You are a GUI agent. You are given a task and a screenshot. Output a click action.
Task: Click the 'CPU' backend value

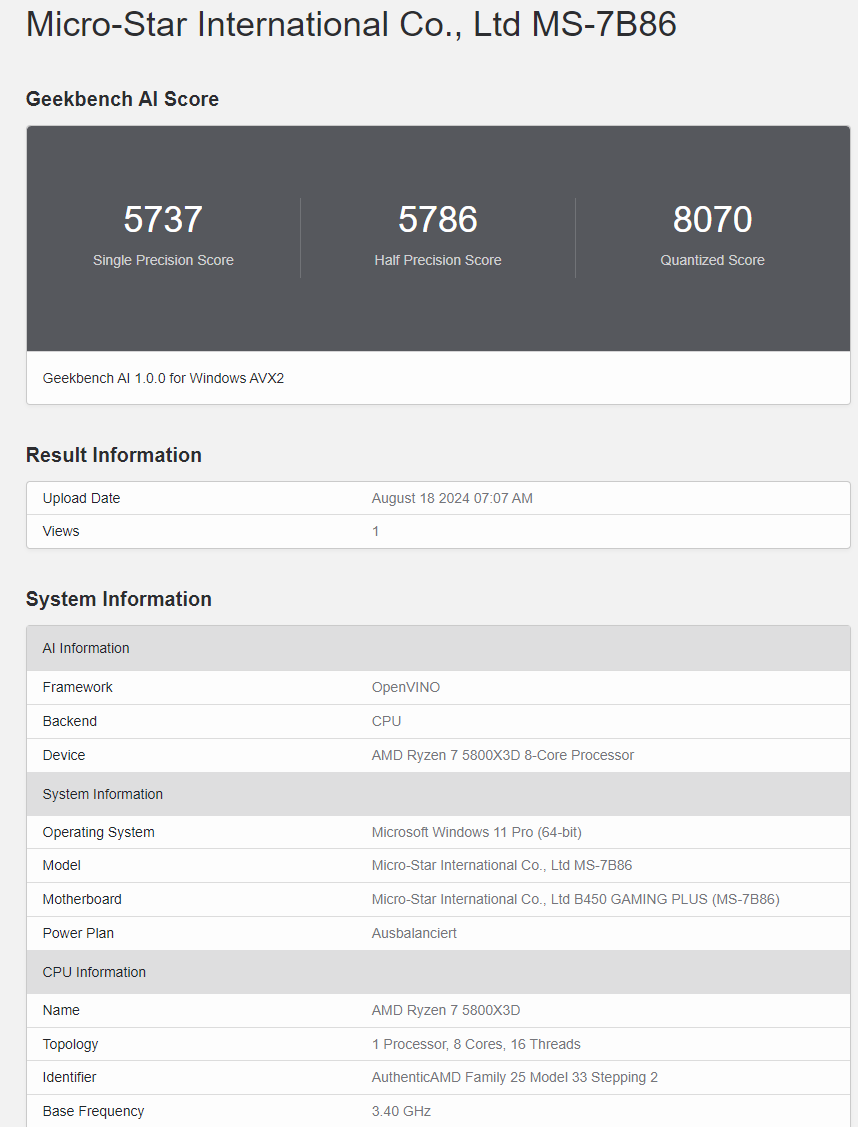[x=386, y=721]
